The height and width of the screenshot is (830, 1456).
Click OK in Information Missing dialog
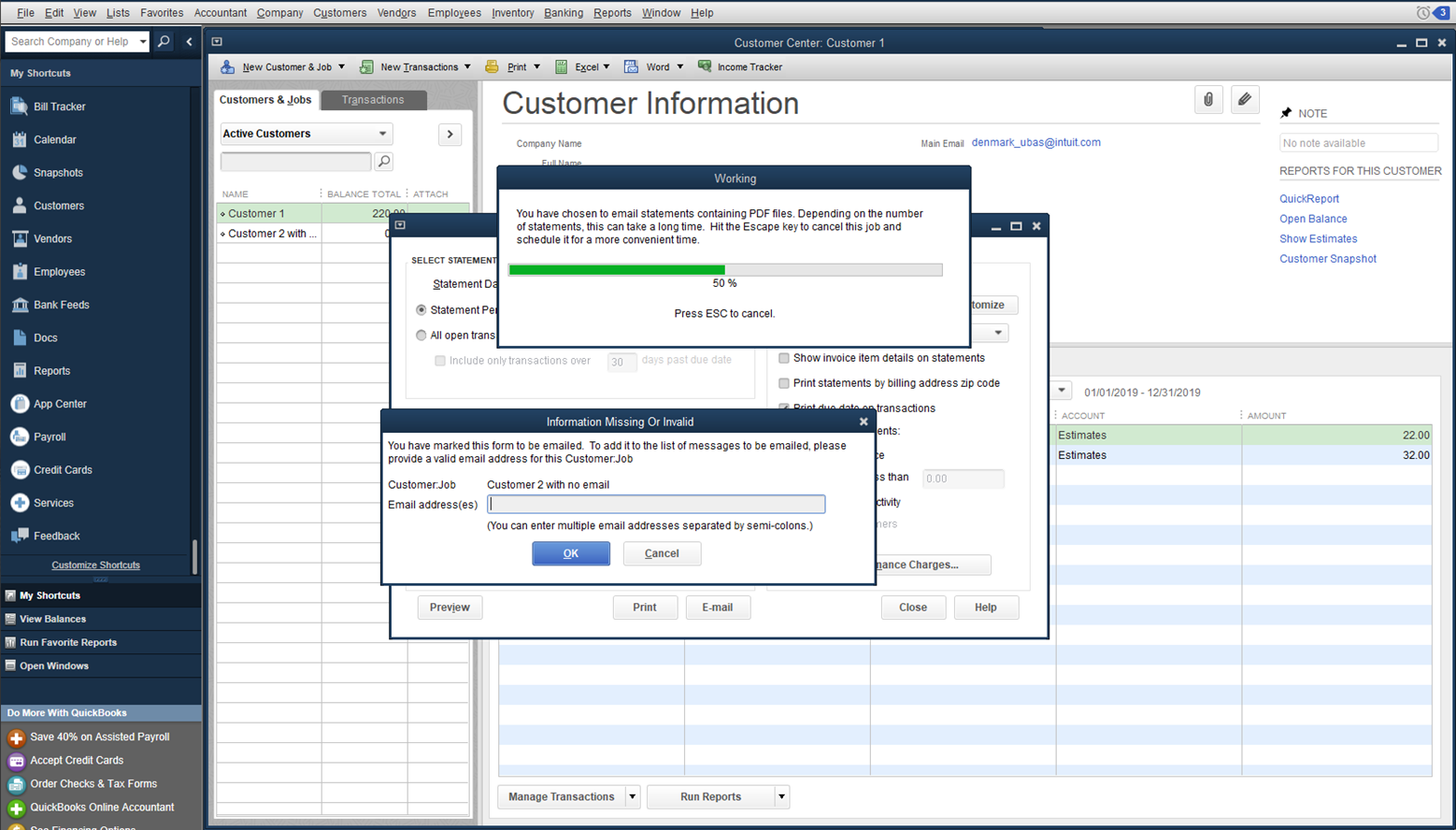point(571,553)
